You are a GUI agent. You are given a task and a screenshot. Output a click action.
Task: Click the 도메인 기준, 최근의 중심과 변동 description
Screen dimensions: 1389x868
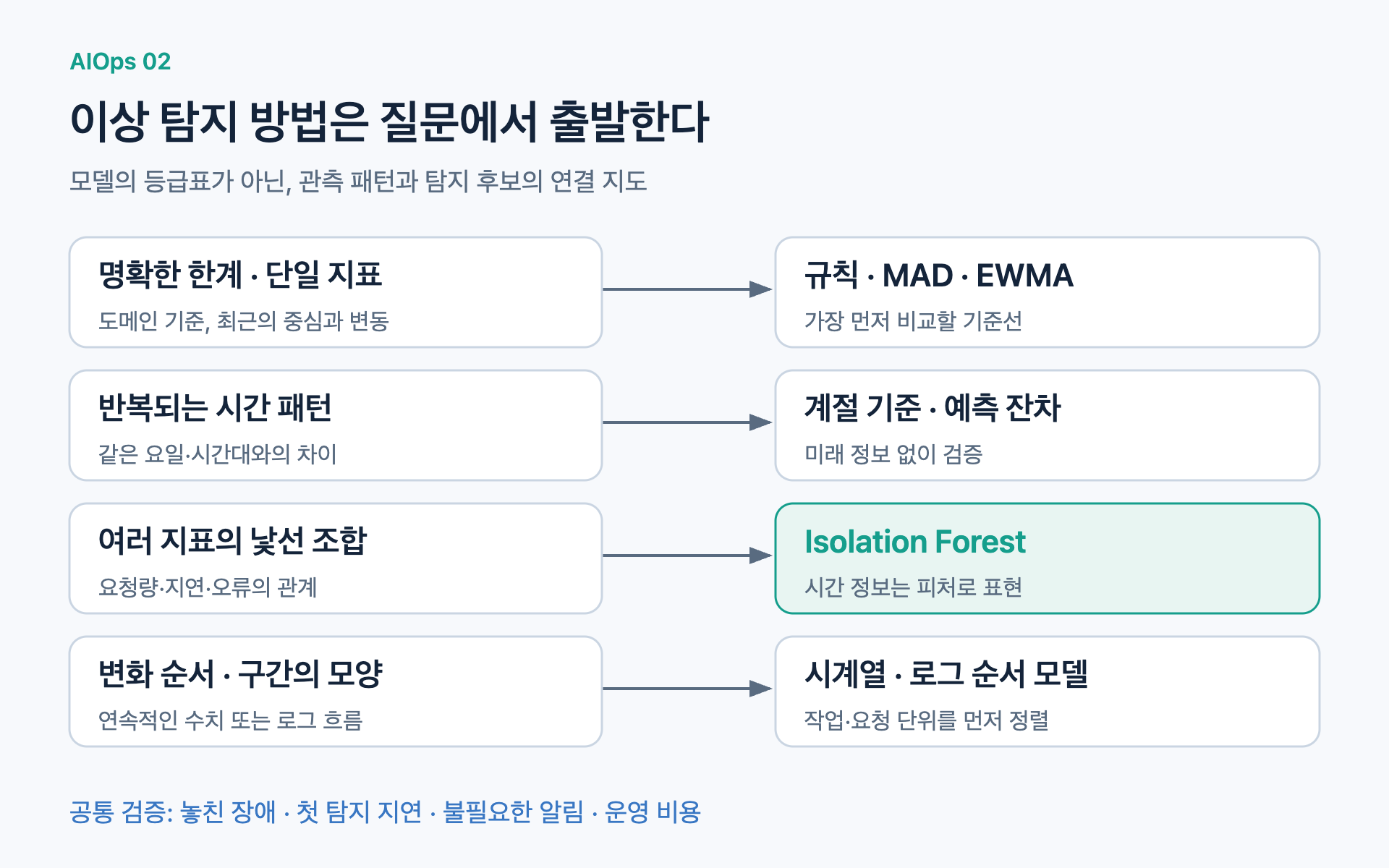(244, 320)
